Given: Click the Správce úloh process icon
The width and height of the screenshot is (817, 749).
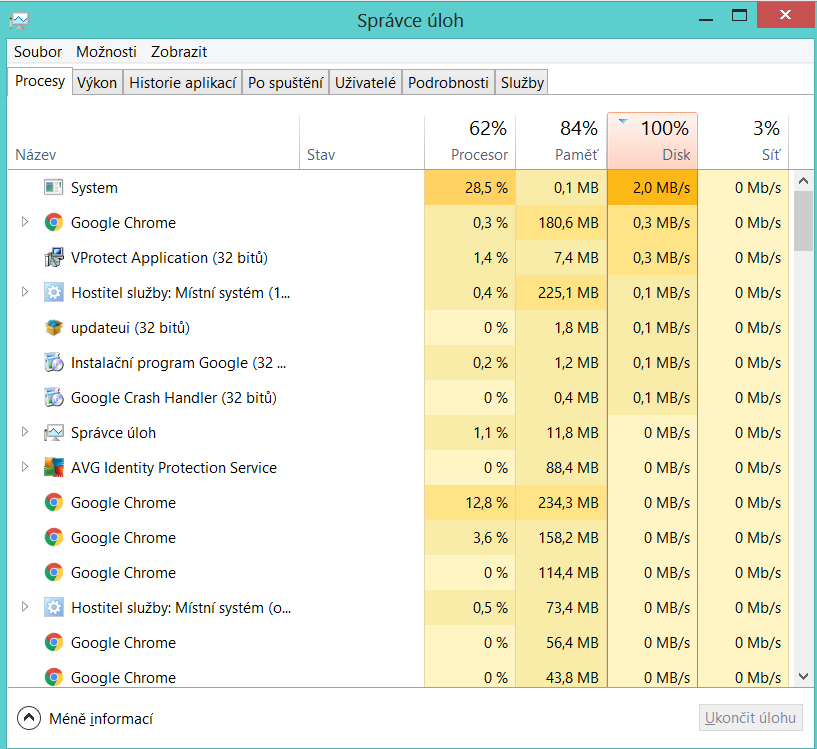Looking at the screenshot, I should tap(54, 433).
